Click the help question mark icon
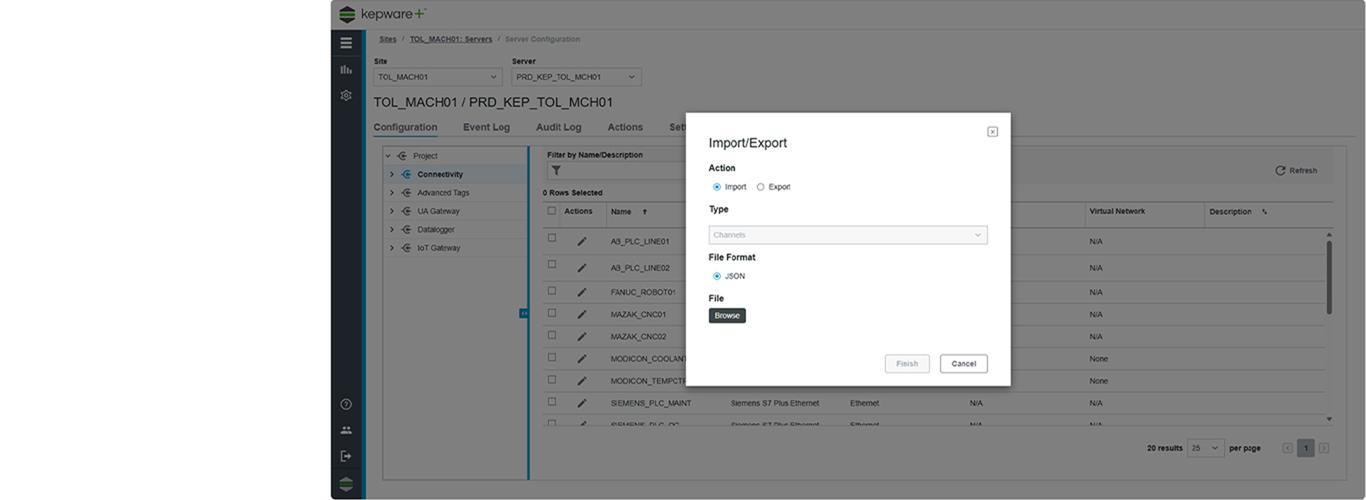This screenshot has width=1366, height=500. pos(346,404)
